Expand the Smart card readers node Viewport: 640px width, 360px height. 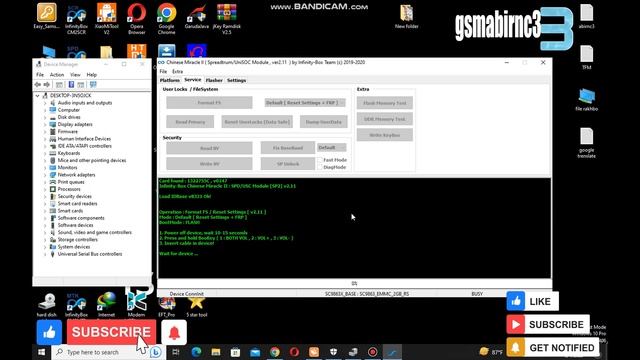pyautogui.click(x=45, y=204)
